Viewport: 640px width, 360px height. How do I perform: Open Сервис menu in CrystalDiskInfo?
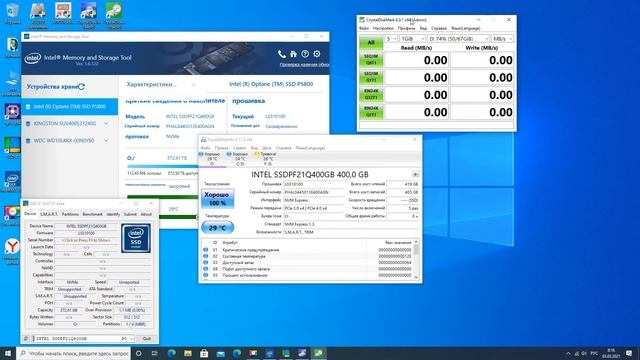[x=240, y=148]
